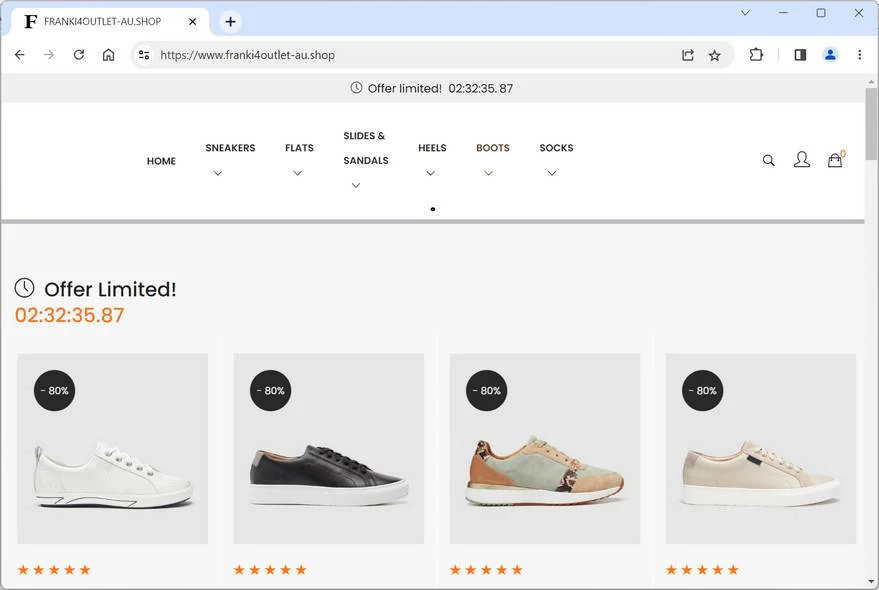View the black leather sneaker product image
879x590 pixels.
(x=329, y=449)
